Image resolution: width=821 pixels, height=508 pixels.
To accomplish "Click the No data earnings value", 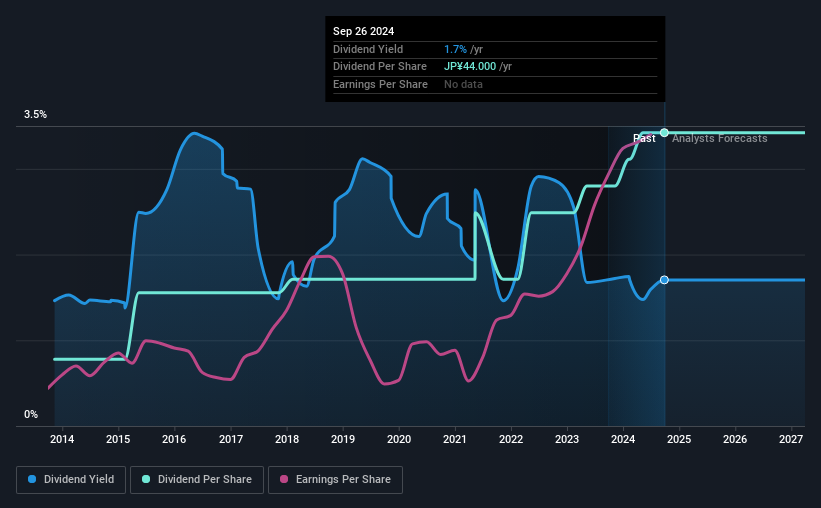I will [463, 84].
